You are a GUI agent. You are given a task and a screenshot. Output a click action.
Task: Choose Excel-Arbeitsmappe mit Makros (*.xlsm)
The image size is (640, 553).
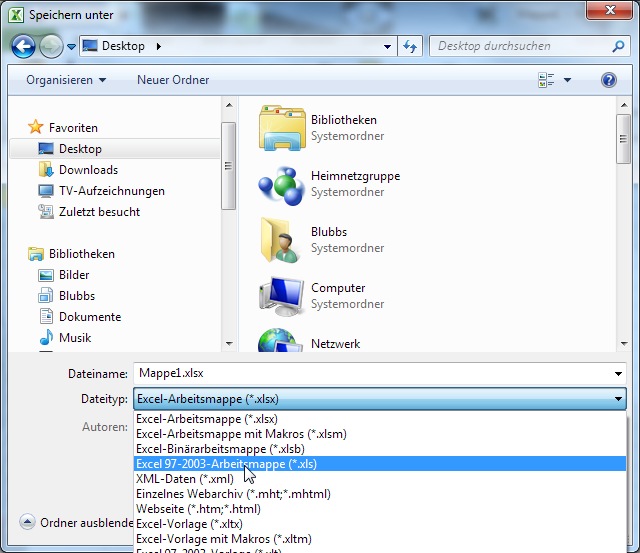[x=380, y=434]
